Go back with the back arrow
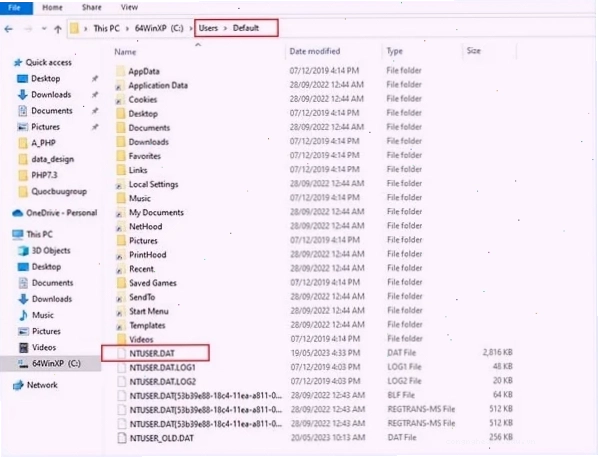 8,29
